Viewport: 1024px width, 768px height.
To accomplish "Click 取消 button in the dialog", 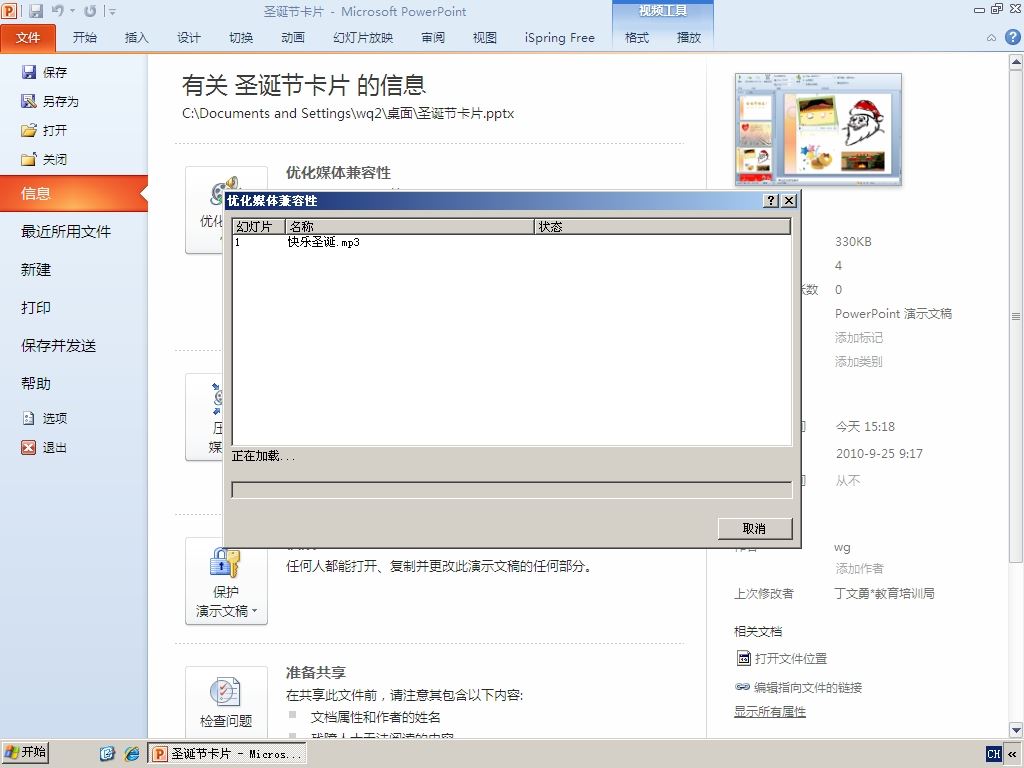I will pyautogui.click(x=755, y=528).
